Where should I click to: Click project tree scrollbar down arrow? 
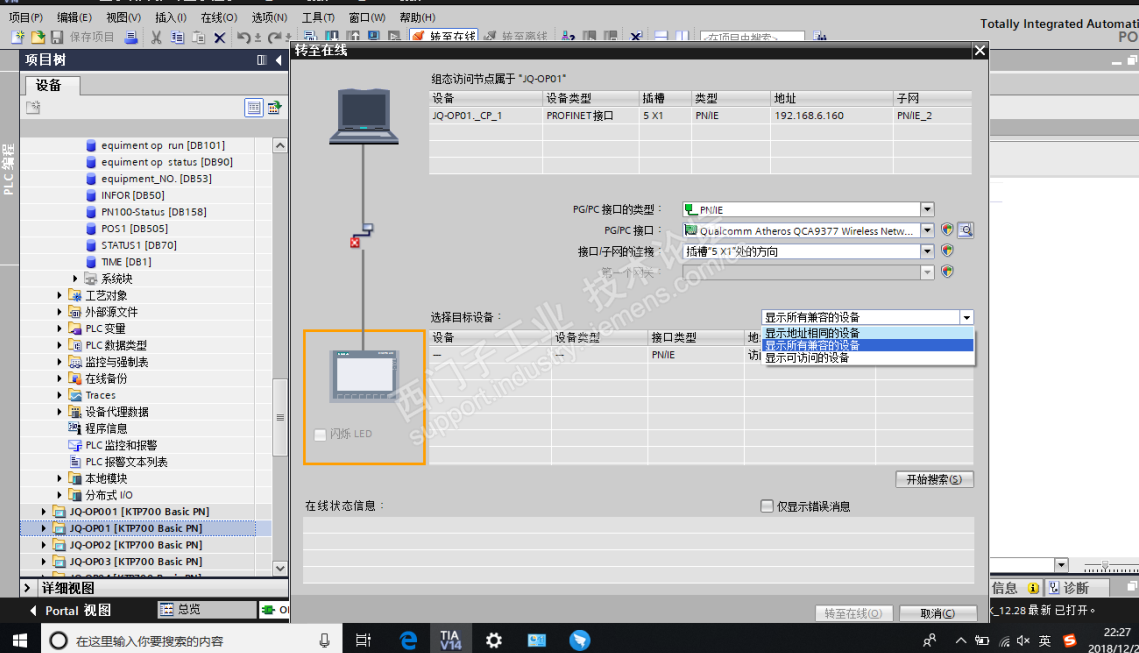coord(280,568)
